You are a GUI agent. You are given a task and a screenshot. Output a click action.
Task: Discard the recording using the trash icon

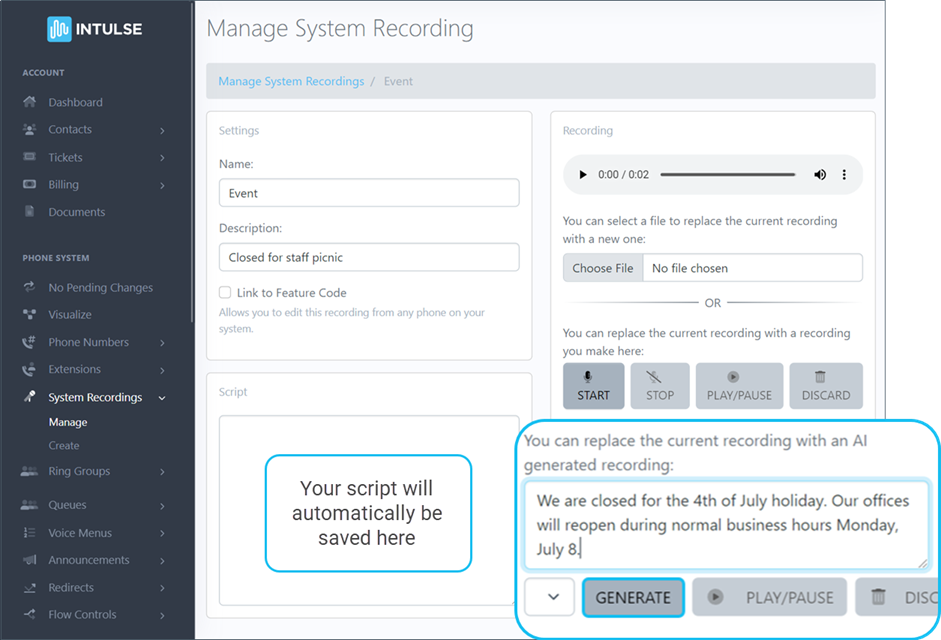(x=826, y=385)
